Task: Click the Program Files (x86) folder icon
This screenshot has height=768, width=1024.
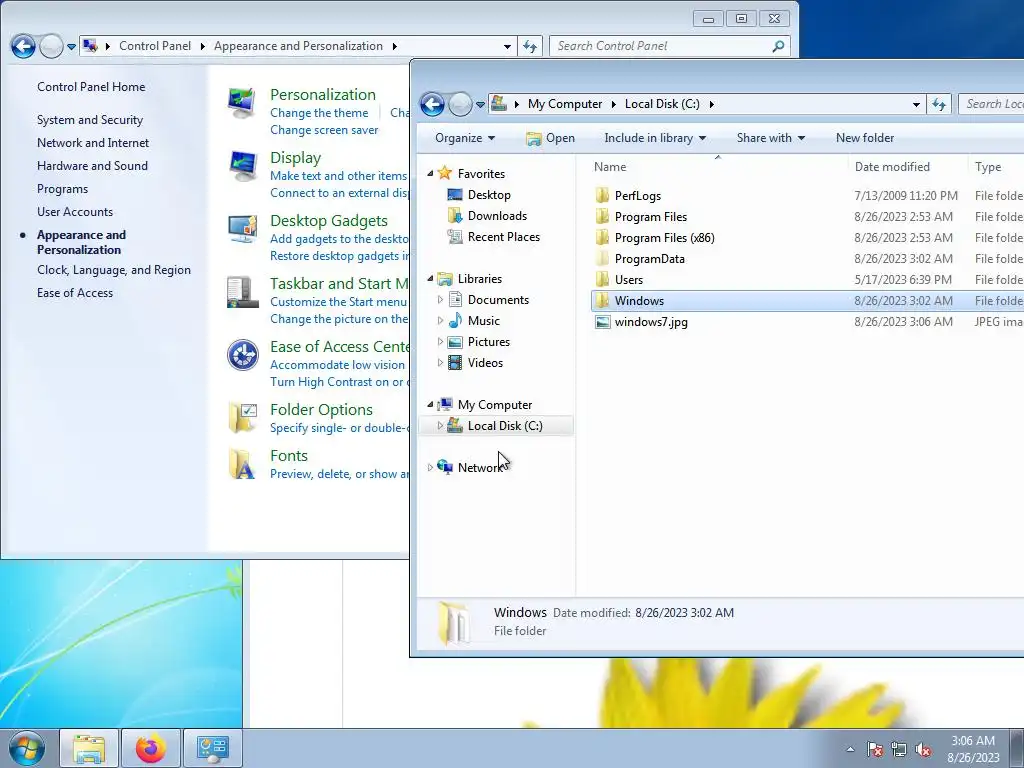Action: [x=602, y=237]
